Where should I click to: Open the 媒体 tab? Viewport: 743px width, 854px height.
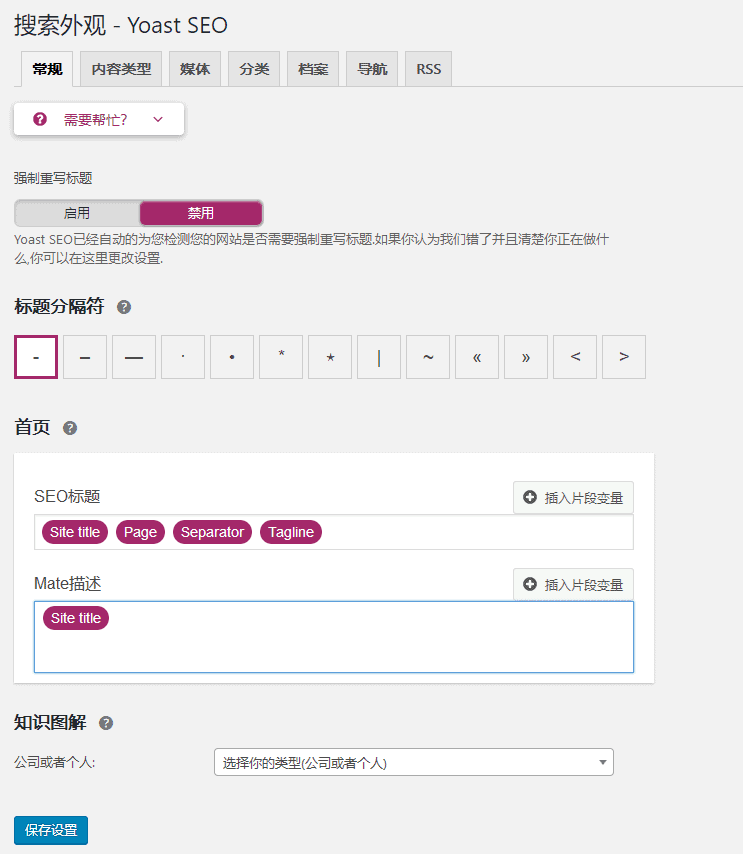[195, 69]
